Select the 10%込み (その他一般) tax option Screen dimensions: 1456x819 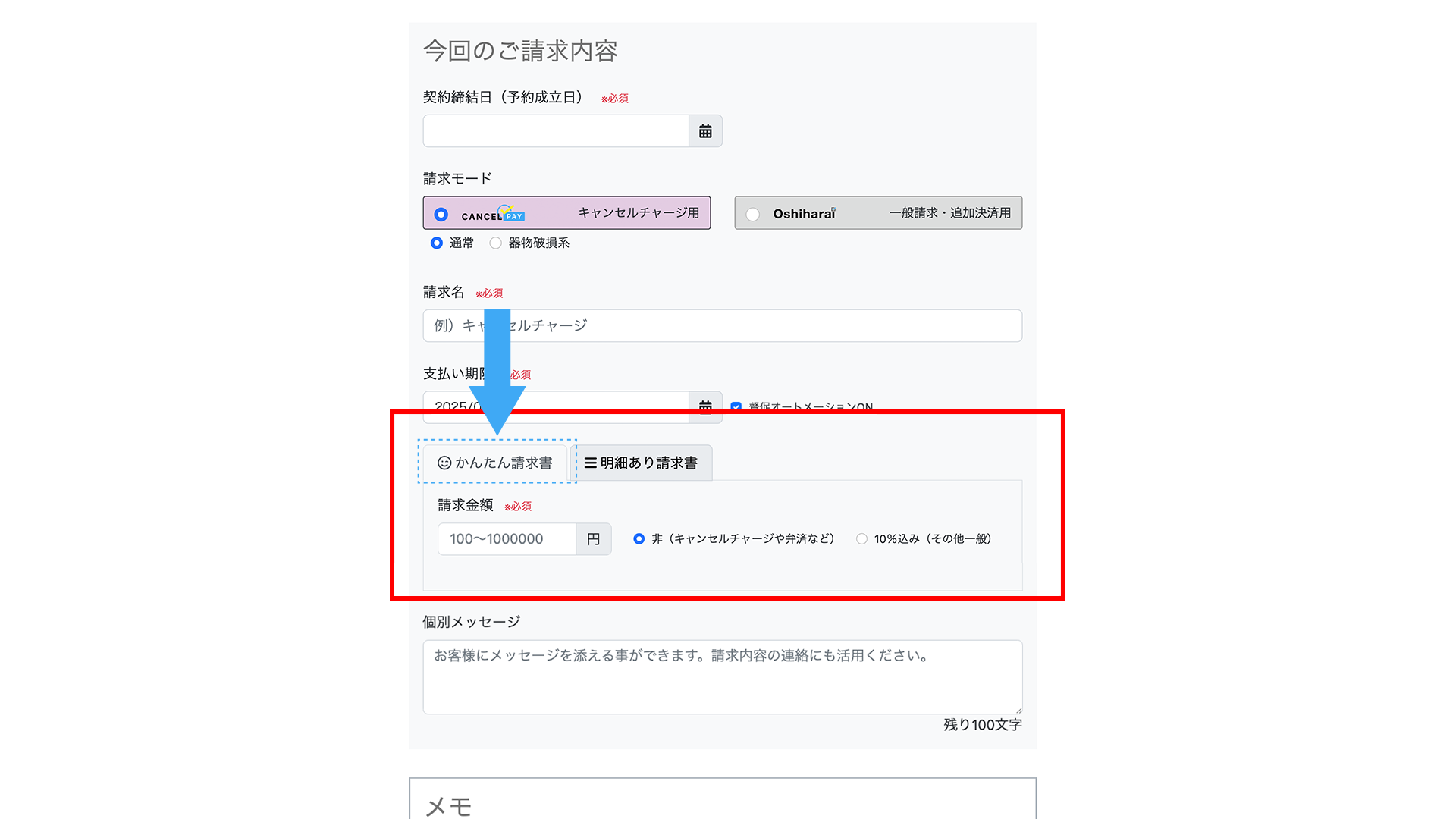(x=861, y=538)
